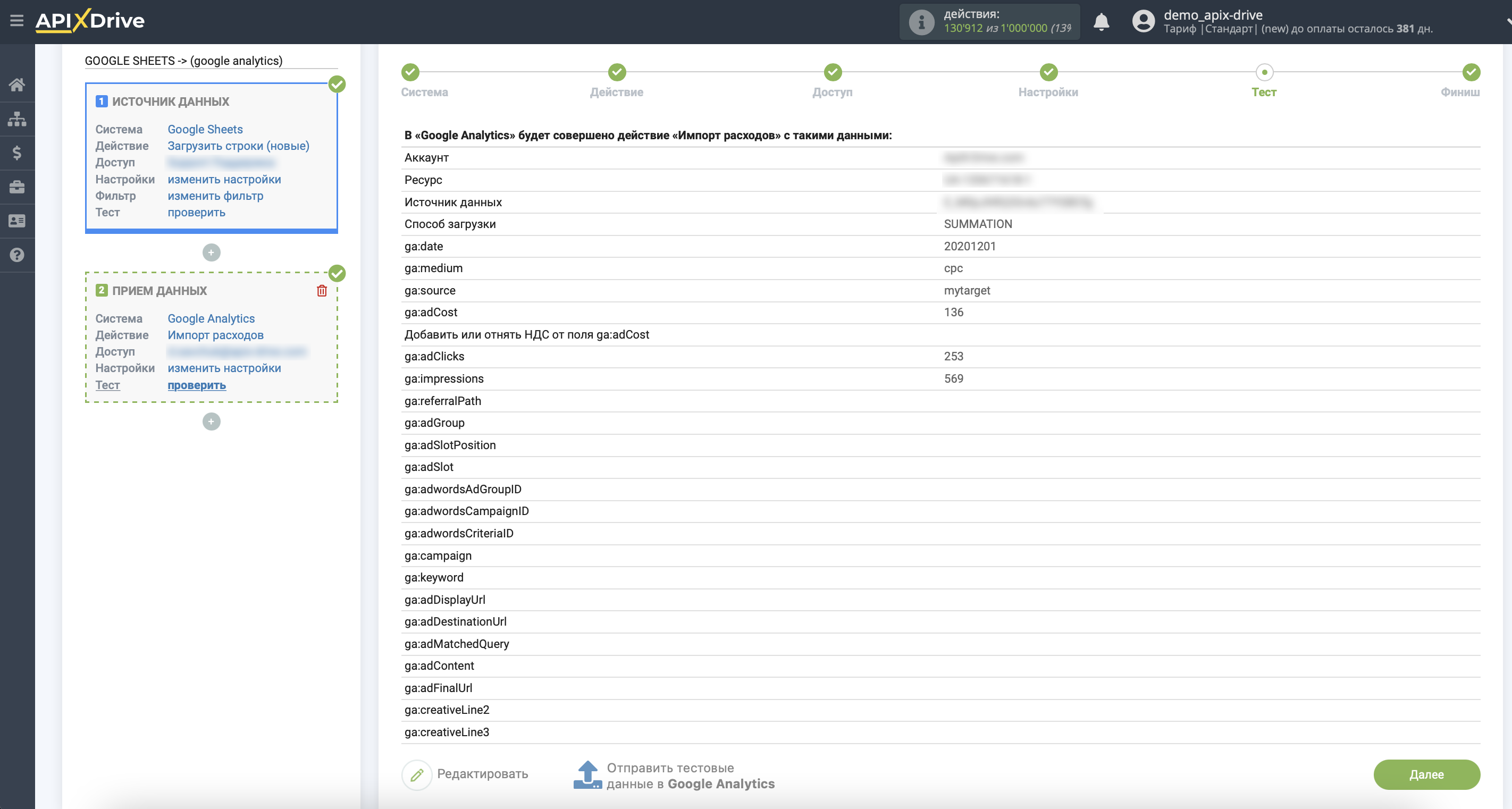
Task: Open the connections sitemap sidebar icon
Action: [x=16, y=119]
